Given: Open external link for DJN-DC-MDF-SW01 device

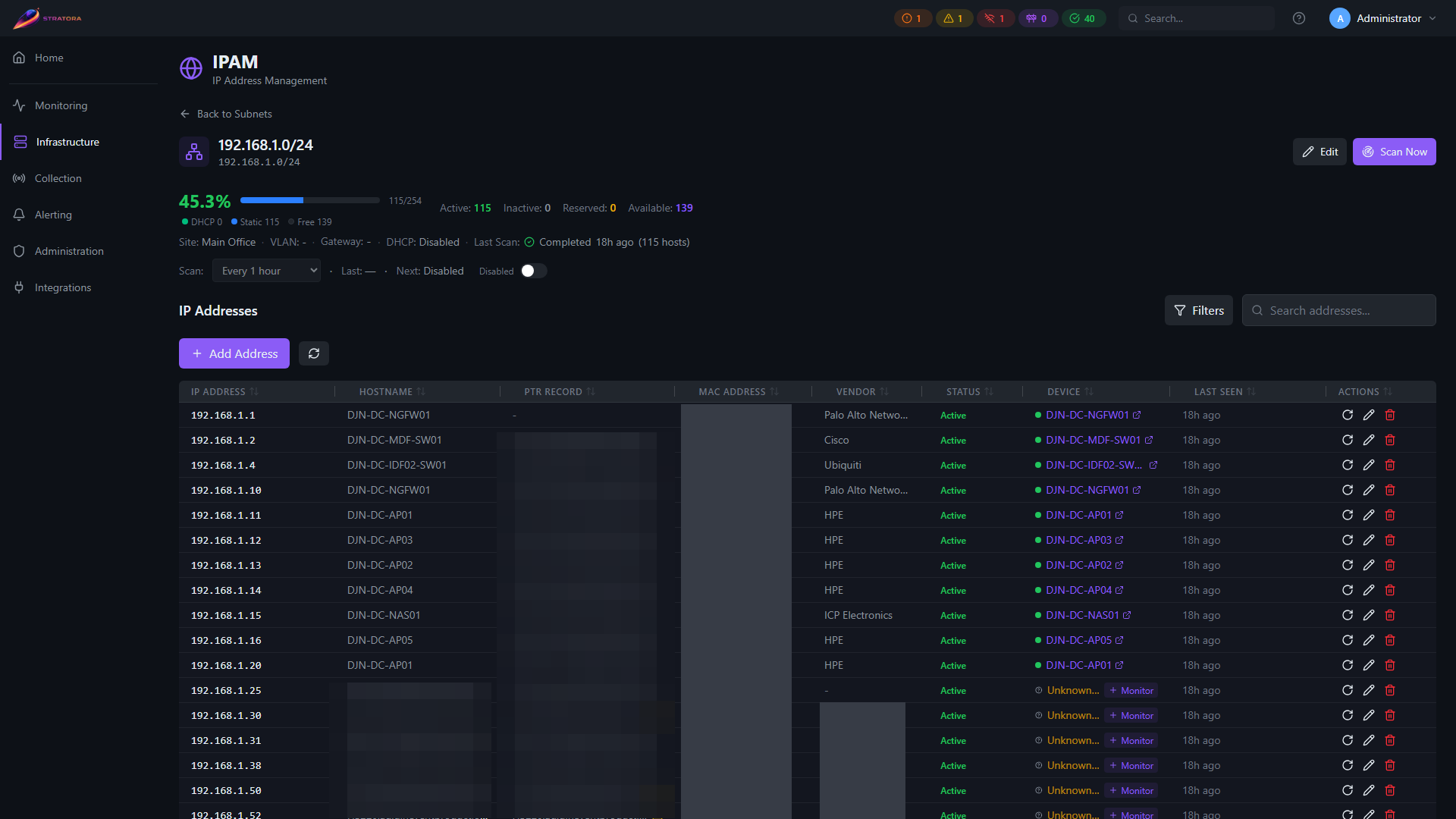Looking at the screenshot, I should point(1149,440).
